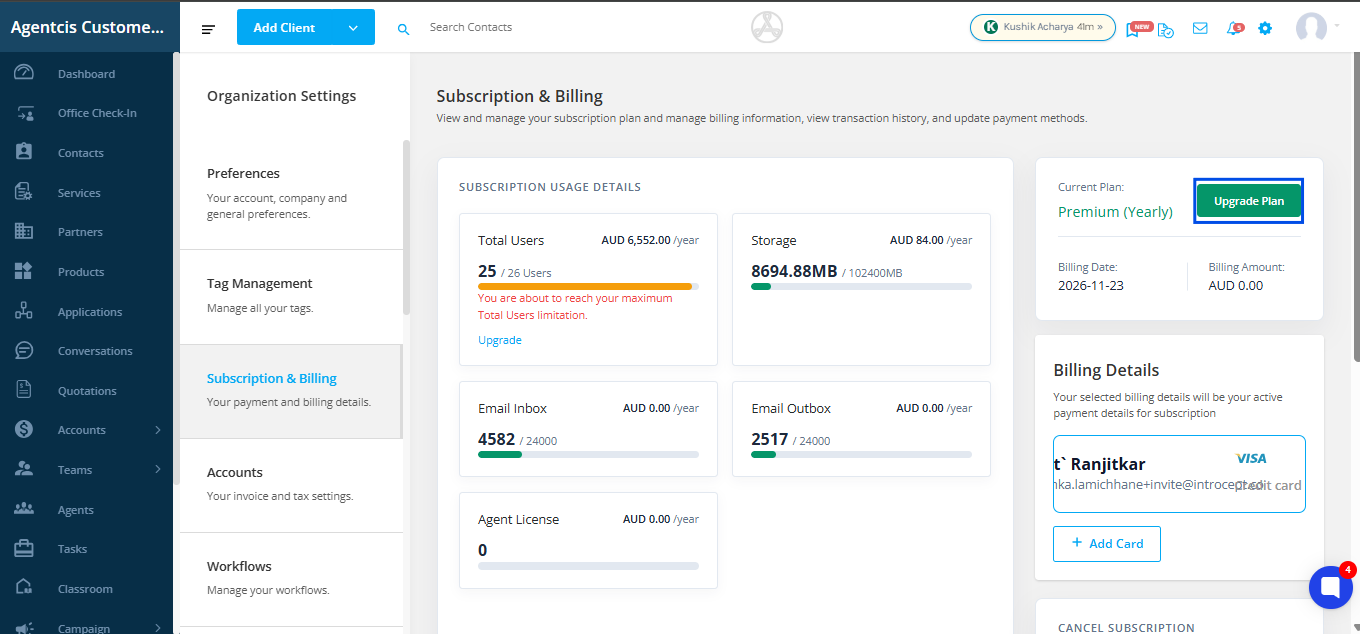Open the chat support bubble
The width and height of the screenshot is (1360, 634).
[1330, 588]
